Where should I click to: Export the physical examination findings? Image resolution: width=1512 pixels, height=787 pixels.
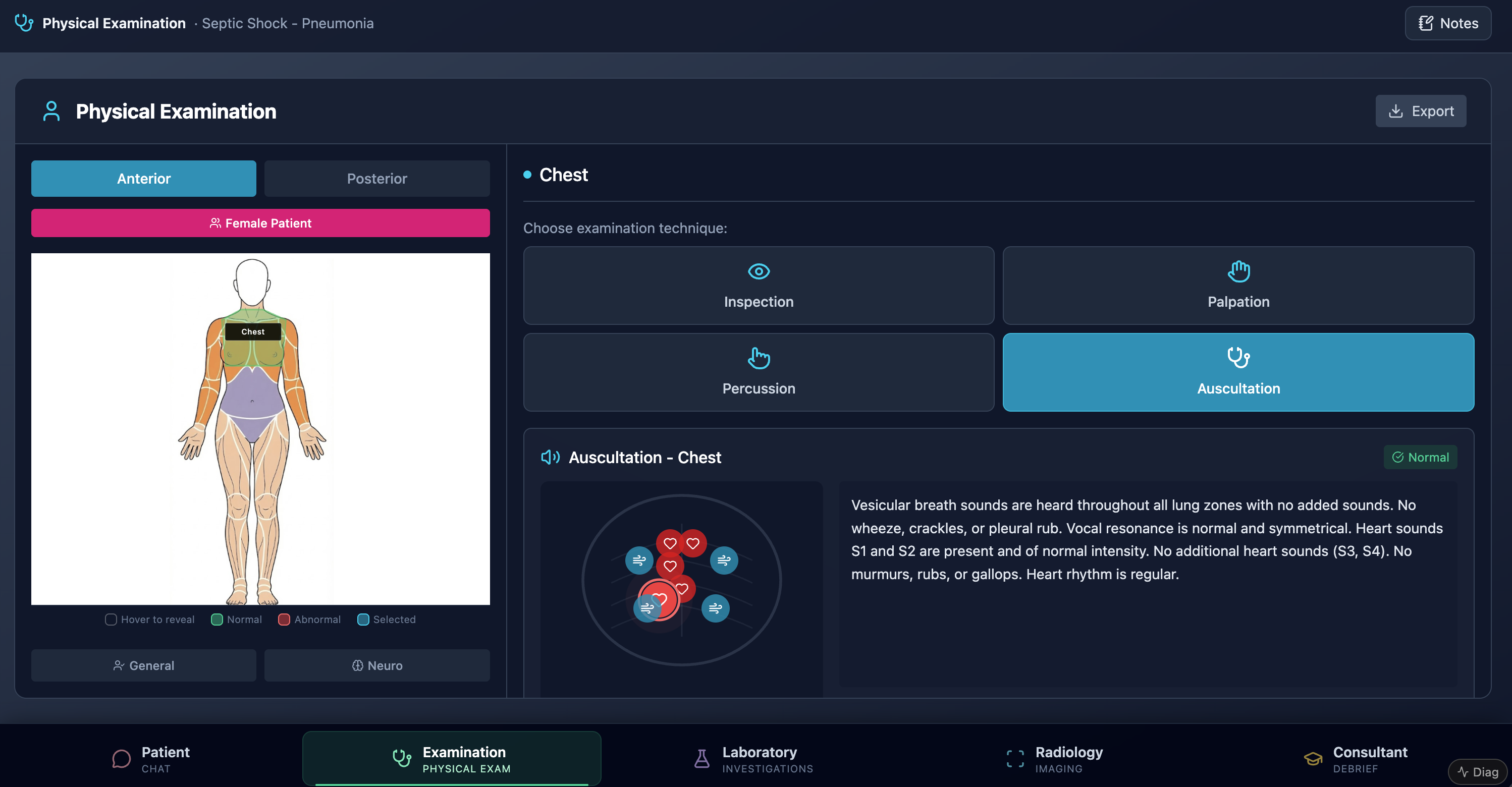tap(1421, 111)
